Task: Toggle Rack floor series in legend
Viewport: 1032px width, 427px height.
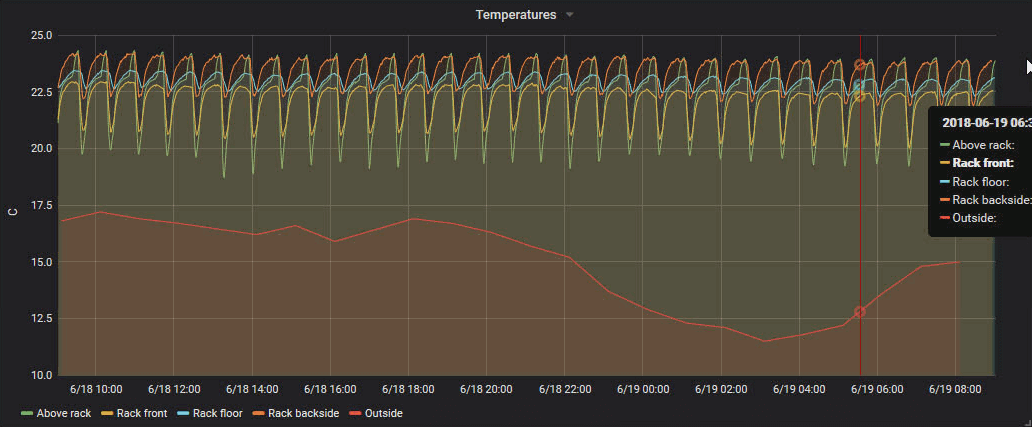Action: tap(218, 413)
